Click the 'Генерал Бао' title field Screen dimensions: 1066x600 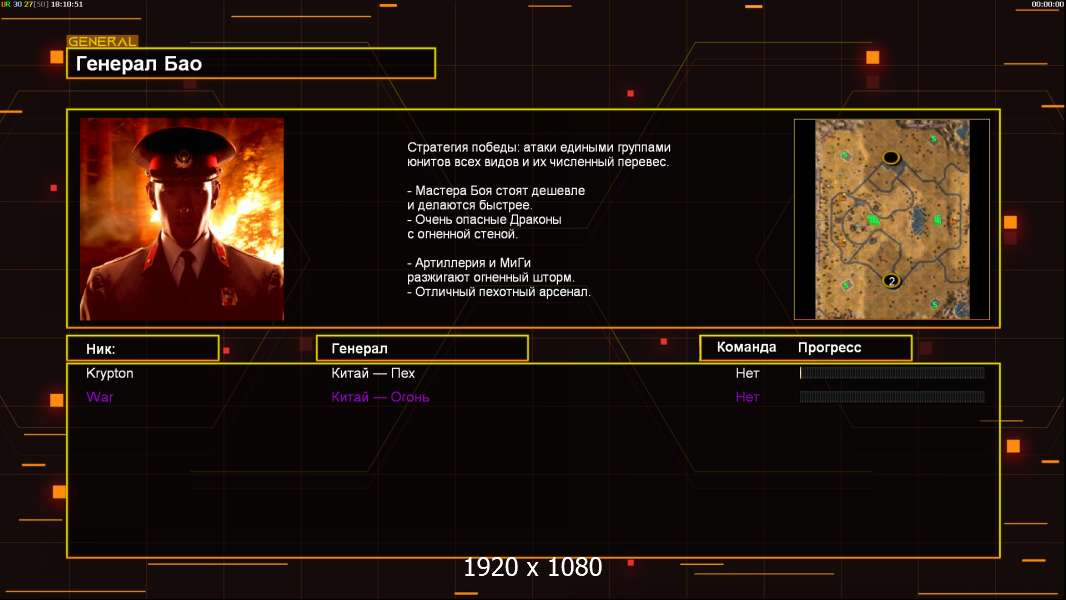coord(251,63)
